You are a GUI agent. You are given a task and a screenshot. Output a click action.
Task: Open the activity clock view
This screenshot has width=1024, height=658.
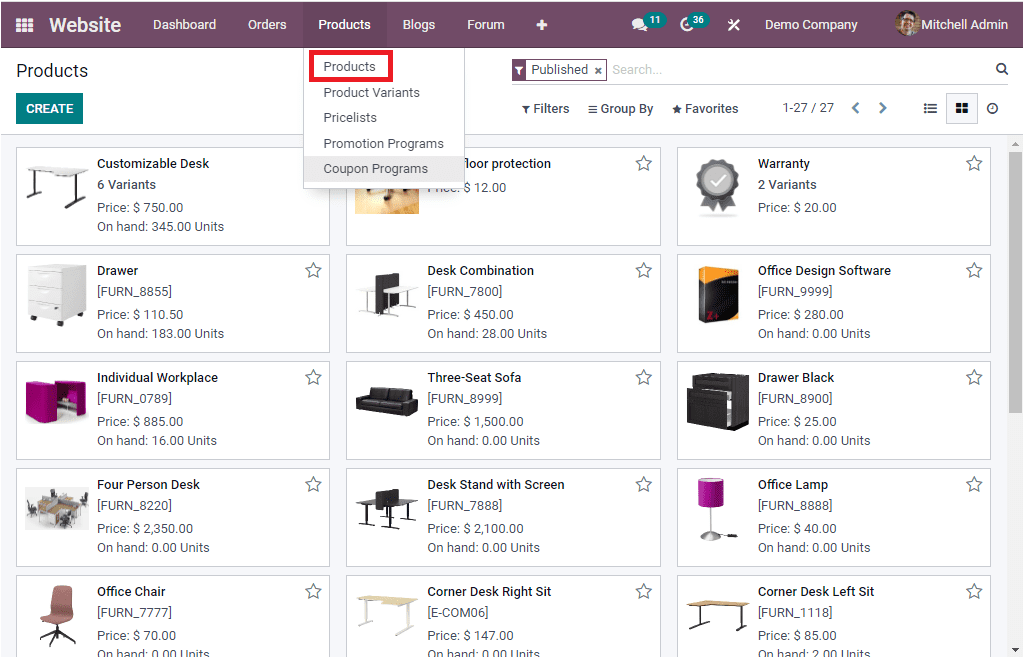(x=992, y=108)
